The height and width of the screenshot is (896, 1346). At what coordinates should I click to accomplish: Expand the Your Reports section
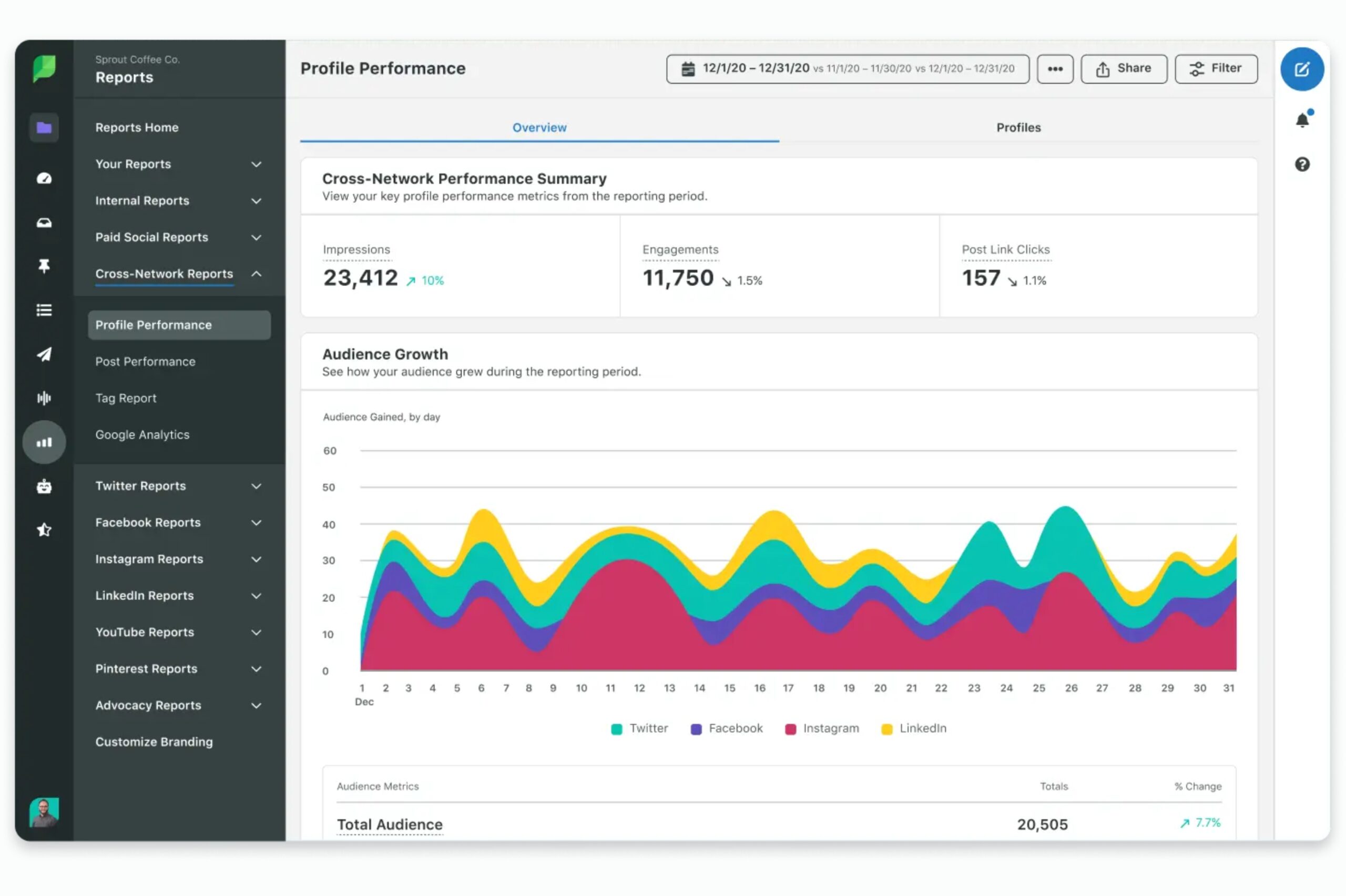[256, 165]
